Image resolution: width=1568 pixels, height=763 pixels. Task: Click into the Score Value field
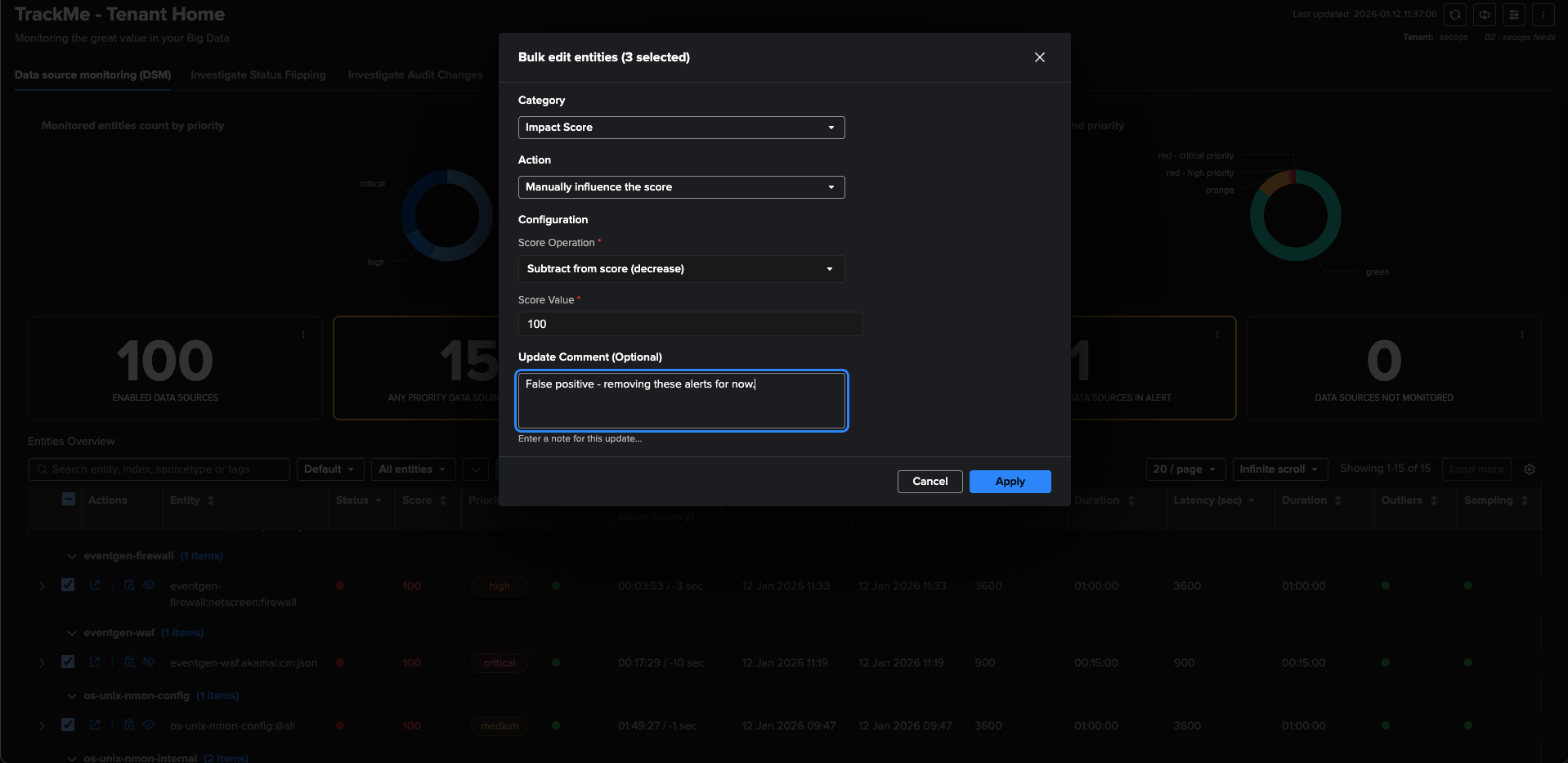pyautogui.click(x=690, y=325)
